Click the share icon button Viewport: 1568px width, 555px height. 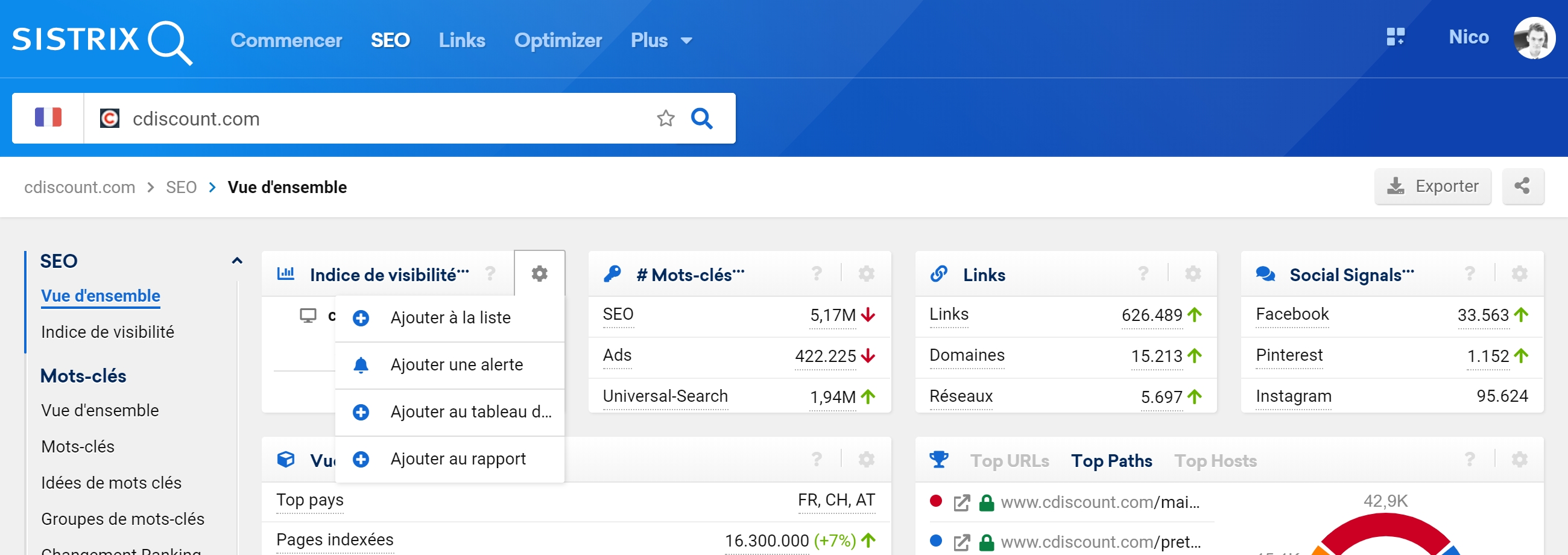point(1522,186)
